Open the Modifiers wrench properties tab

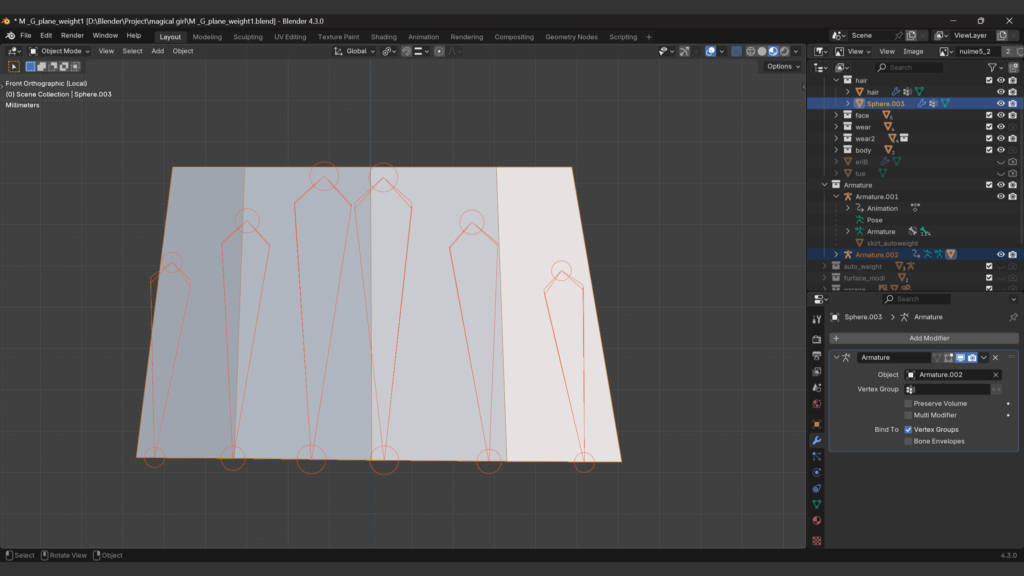point(817,440)
